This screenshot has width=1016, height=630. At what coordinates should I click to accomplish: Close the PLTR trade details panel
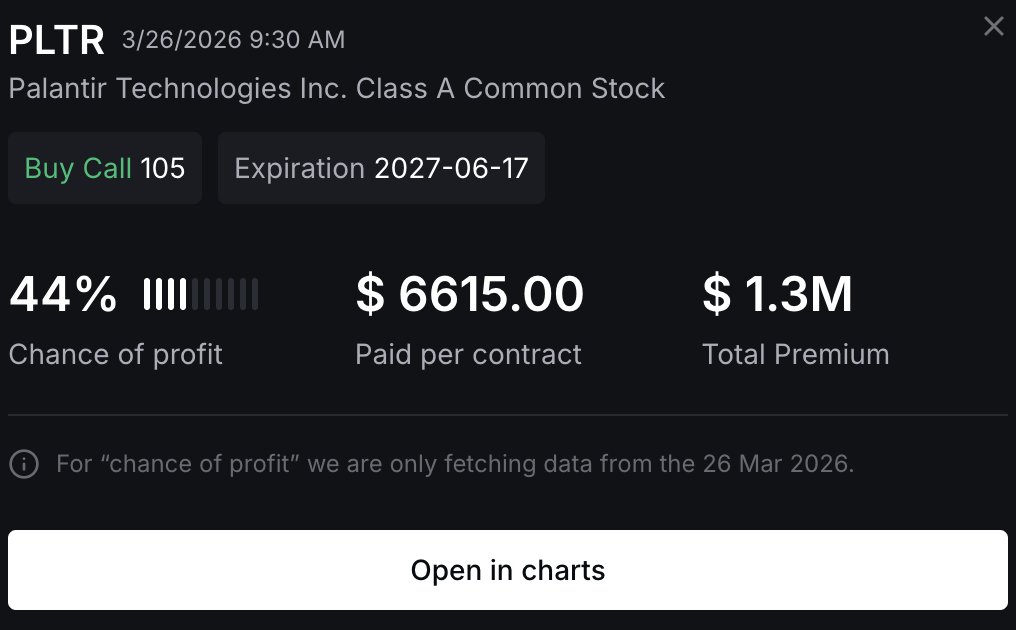pos(993,27)
